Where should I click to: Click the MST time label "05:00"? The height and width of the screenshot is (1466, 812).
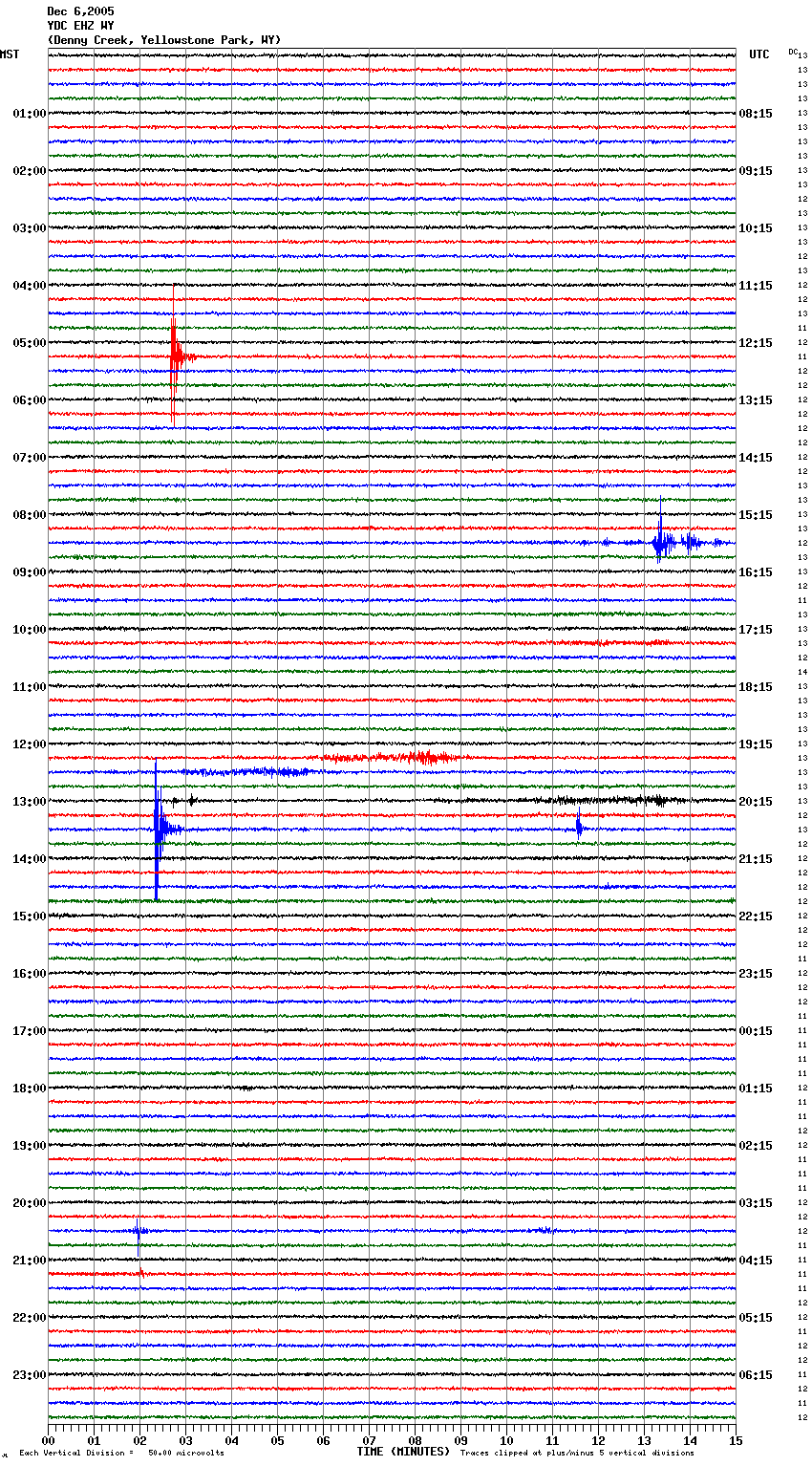30,343
